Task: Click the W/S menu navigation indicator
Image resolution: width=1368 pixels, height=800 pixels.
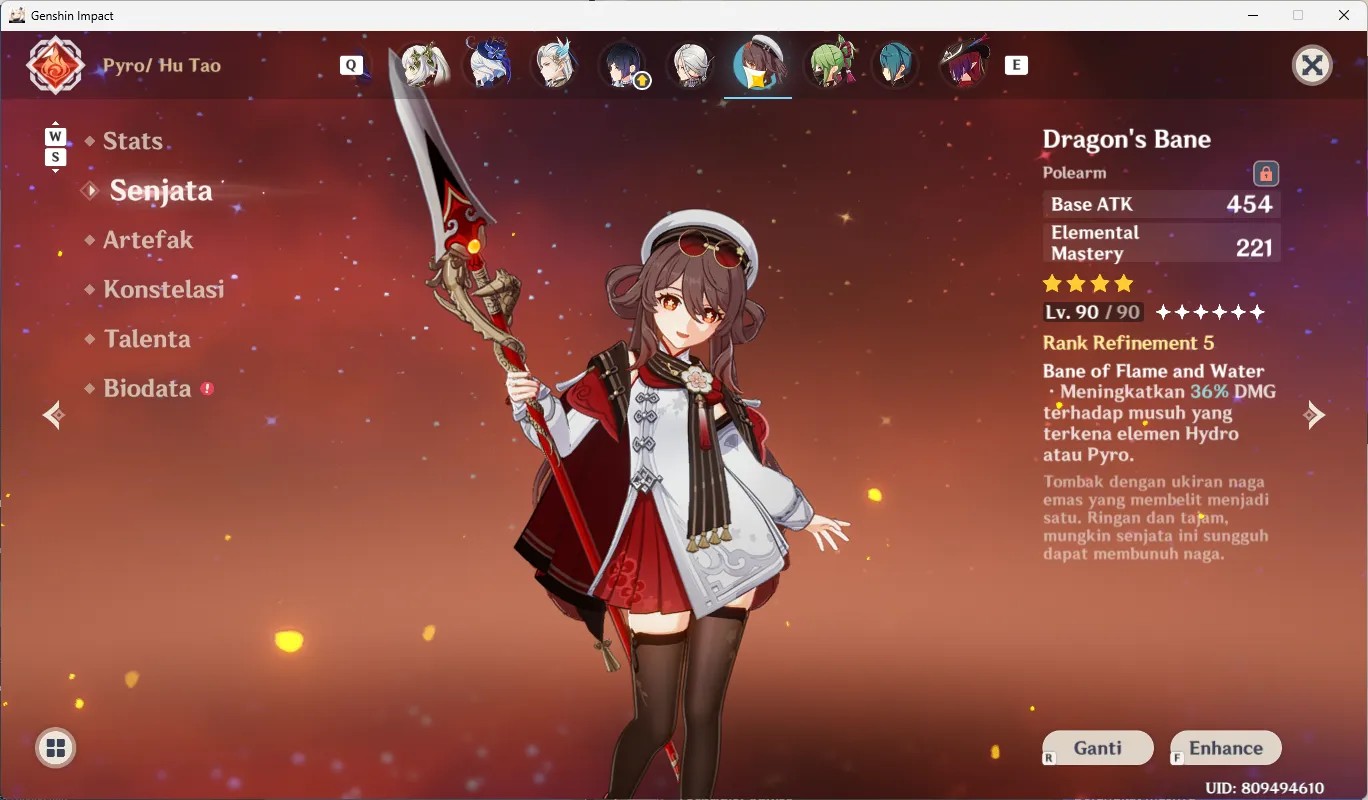Action: [x=55, y=147]
